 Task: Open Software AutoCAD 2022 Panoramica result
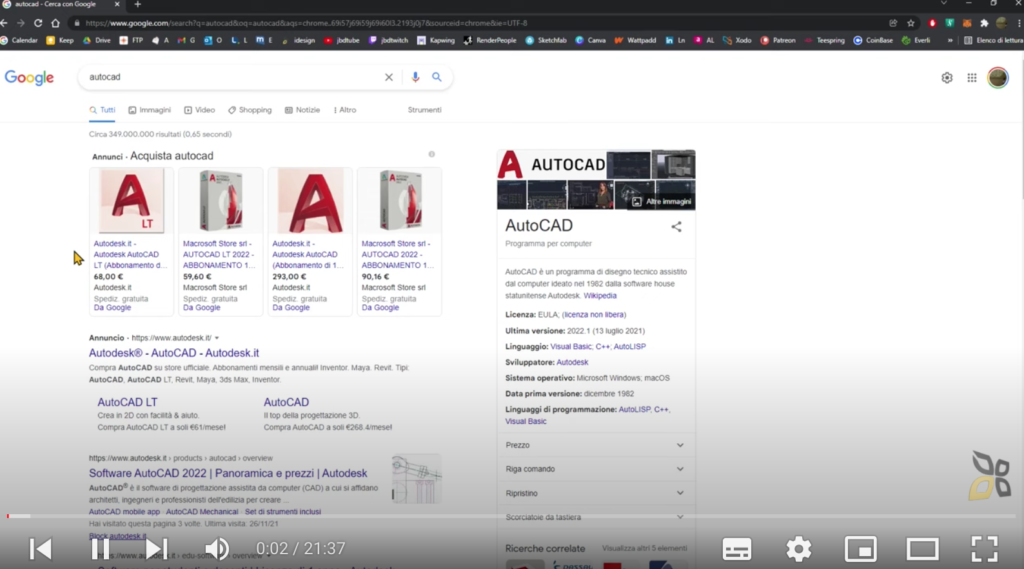pos(228,473)
